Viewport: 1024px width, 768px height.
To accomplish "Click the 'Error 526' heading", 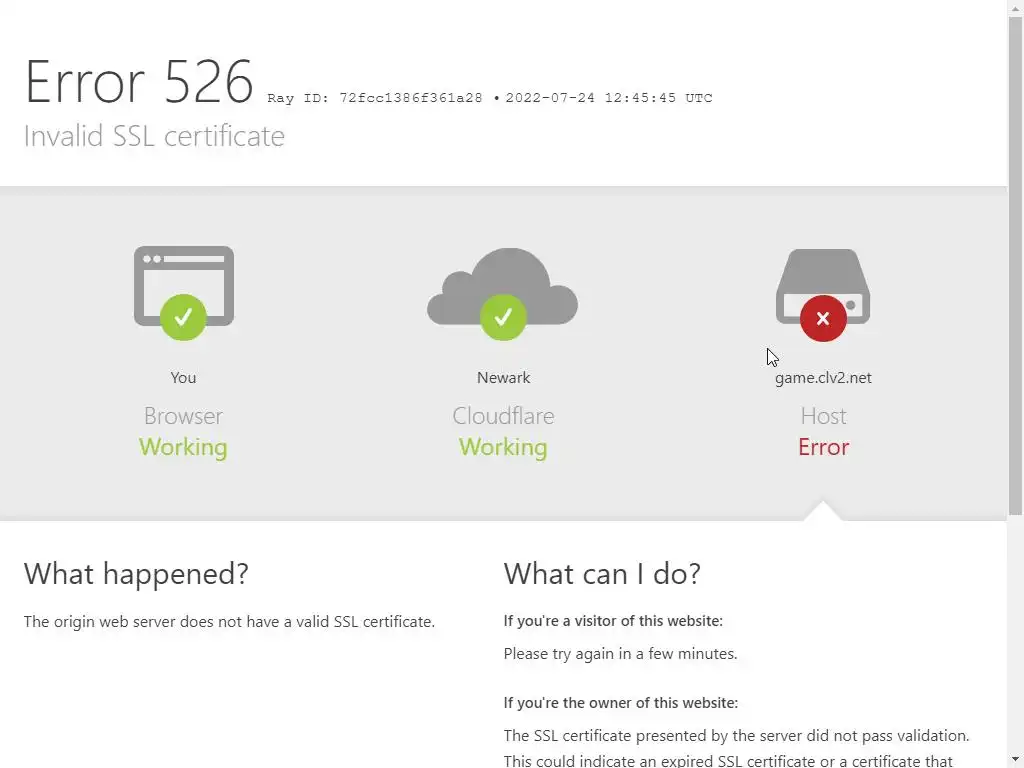I will 139,82.
